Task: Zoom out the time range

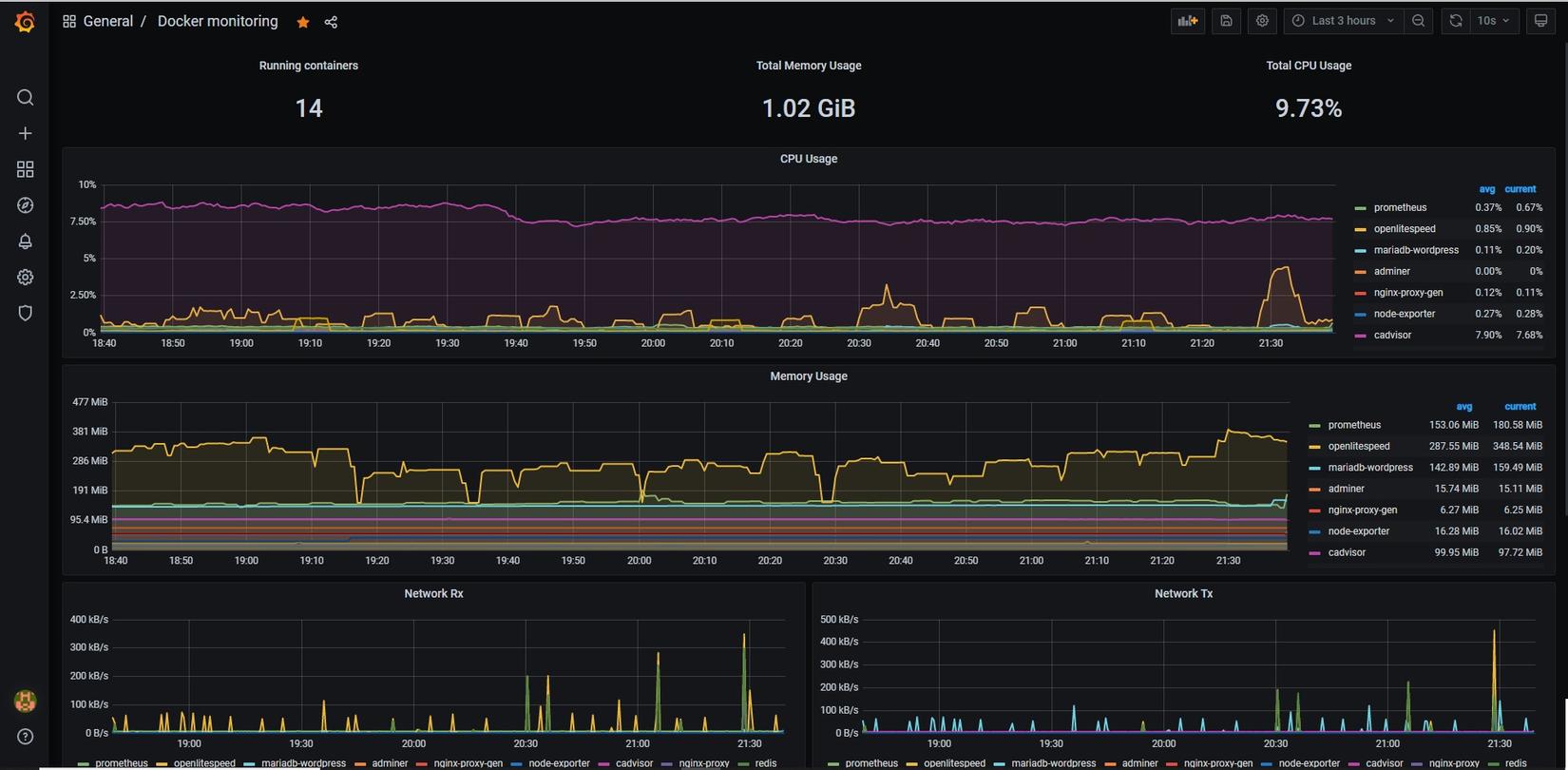Action: [1418, 21]
